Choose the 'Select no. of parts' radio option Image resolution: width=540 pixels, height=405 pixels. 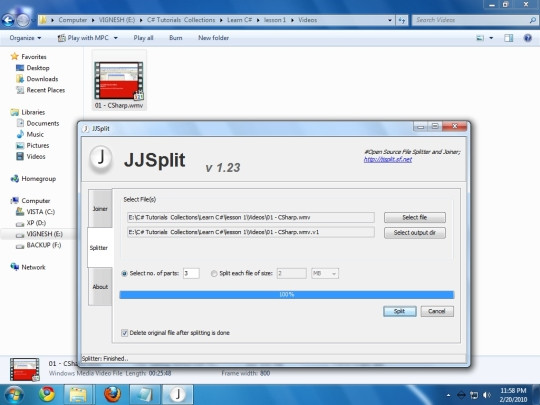(124, 273)
